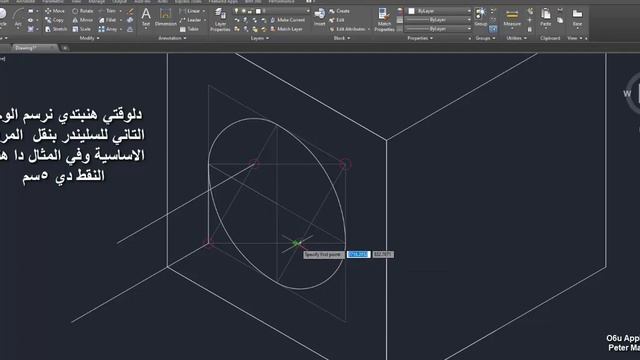The image size is (640, 360).
Task: Start the Dimension tool
Action: tap(165, 18)
